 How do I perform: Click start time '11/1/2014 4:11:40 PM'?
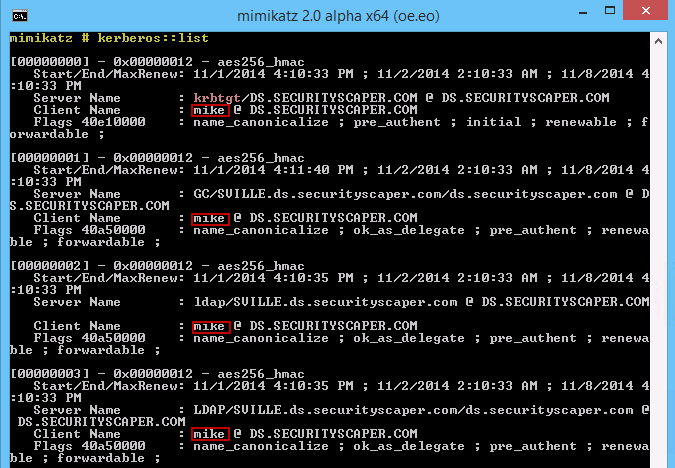(x=273, y=170)
